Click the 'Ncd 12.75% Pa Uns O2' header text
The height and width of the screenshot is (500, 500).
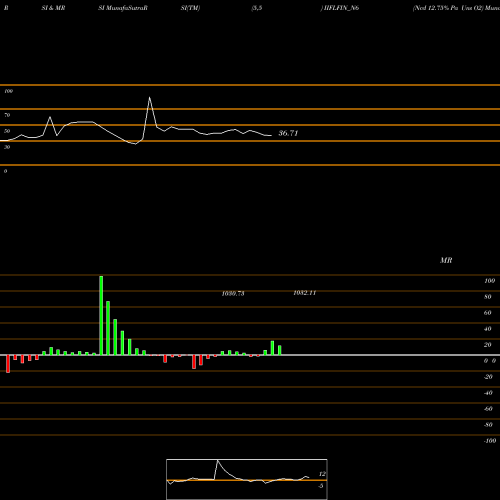click(448, 8)
